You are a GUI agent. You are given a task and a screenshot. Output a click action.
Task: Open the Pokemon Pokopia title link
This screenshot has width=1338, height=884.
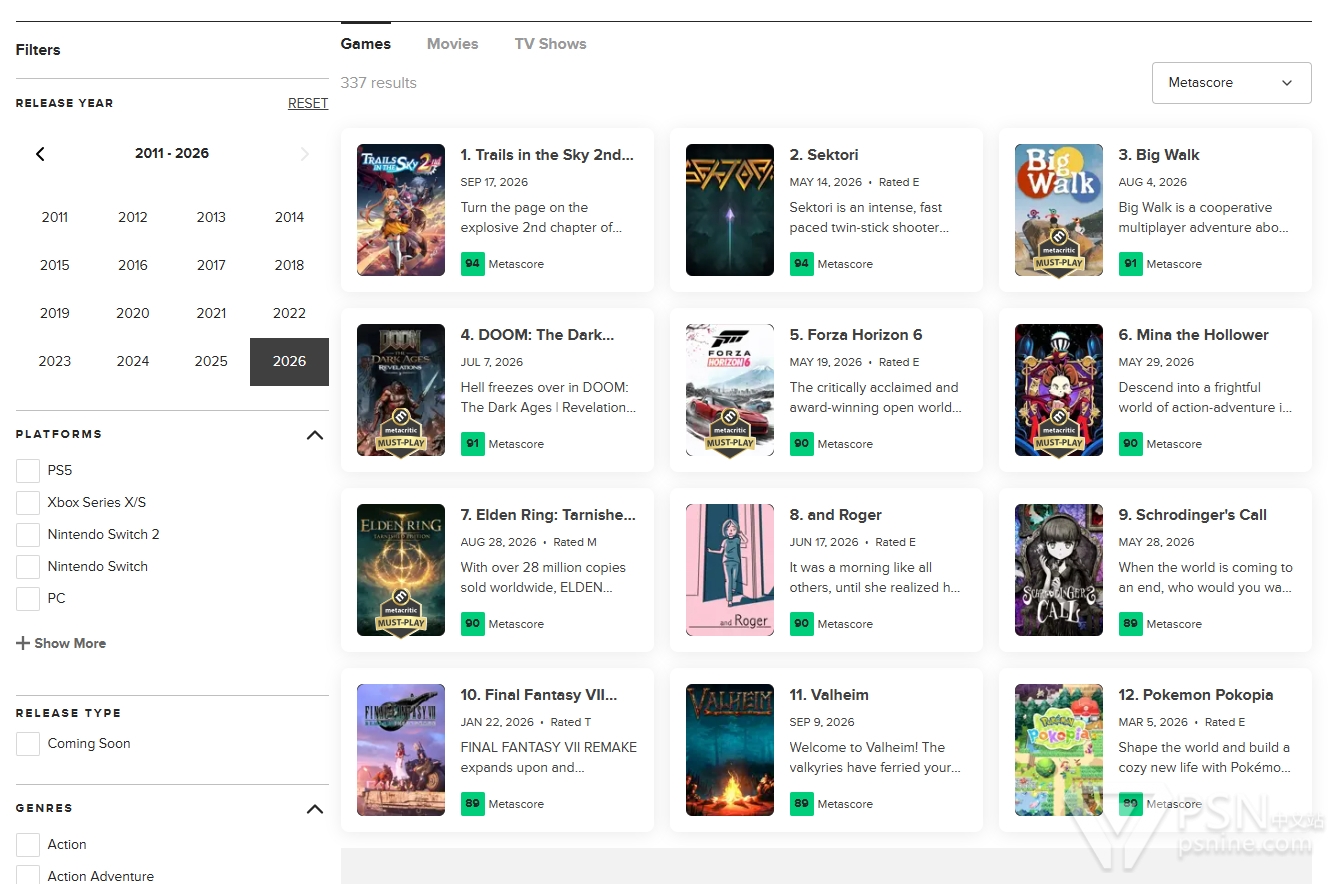1195,695
